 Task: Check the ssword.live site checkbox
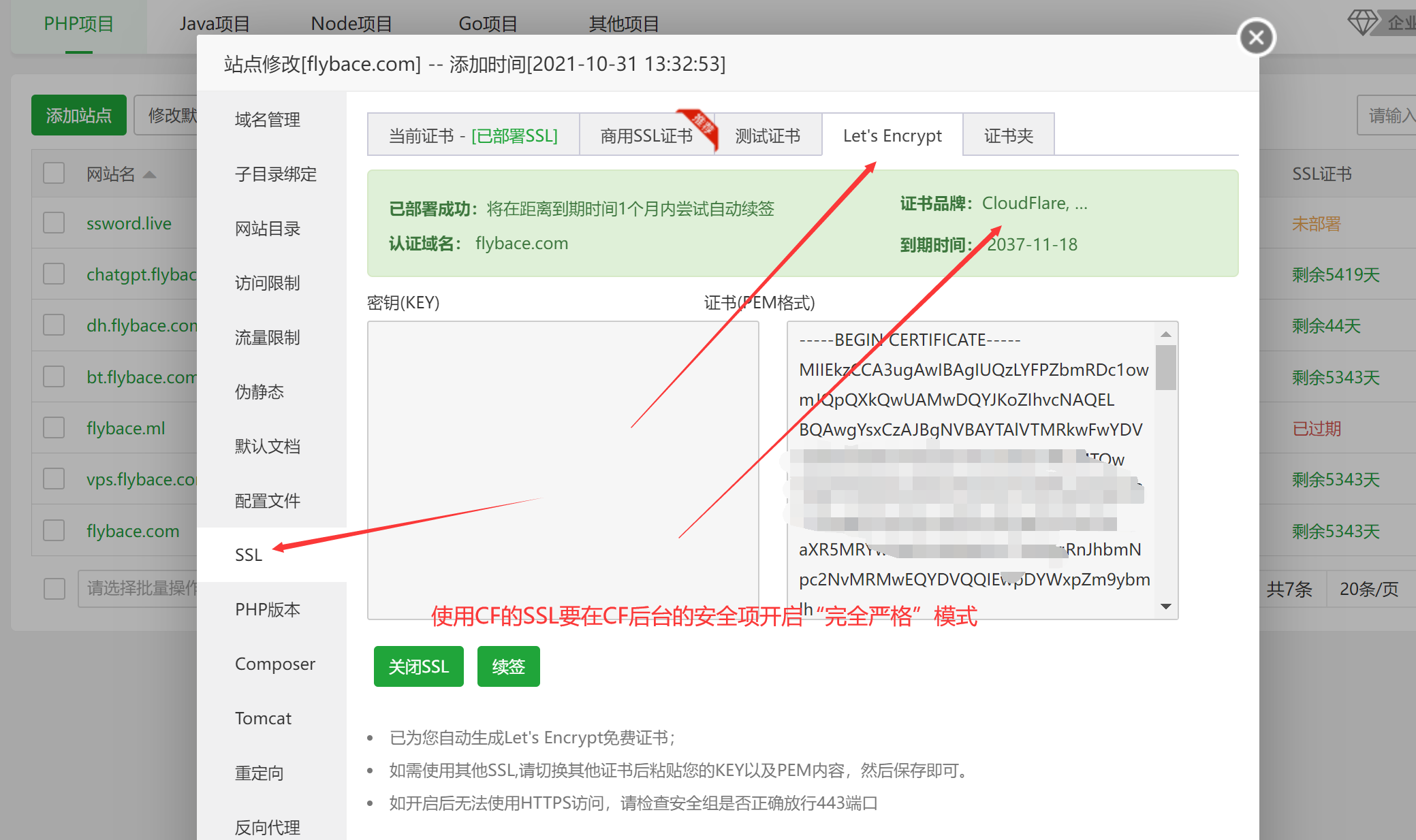coord(54,223)
